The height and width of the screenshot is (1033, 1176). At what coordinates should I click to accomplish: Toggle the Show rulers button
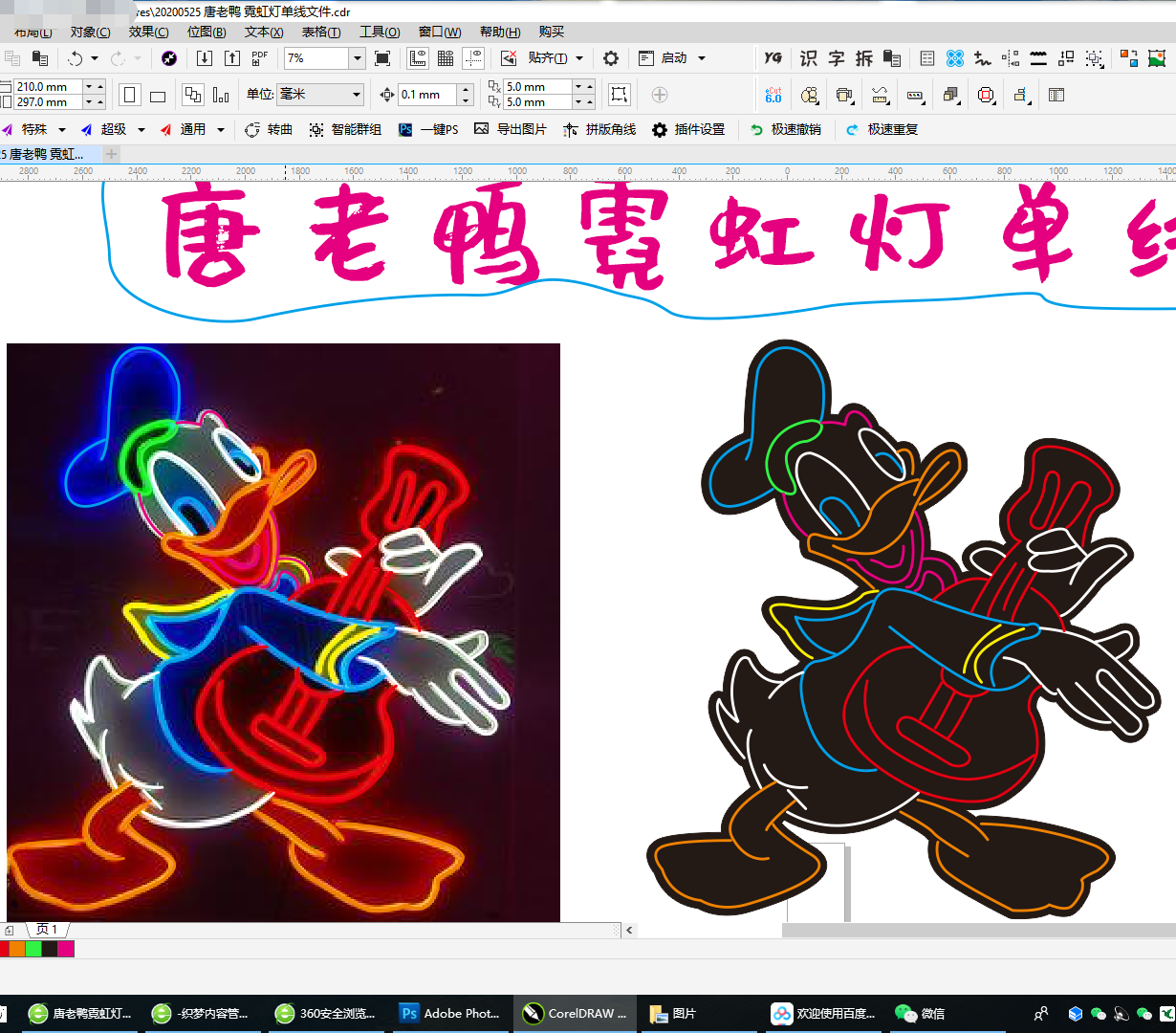(418, 58)
